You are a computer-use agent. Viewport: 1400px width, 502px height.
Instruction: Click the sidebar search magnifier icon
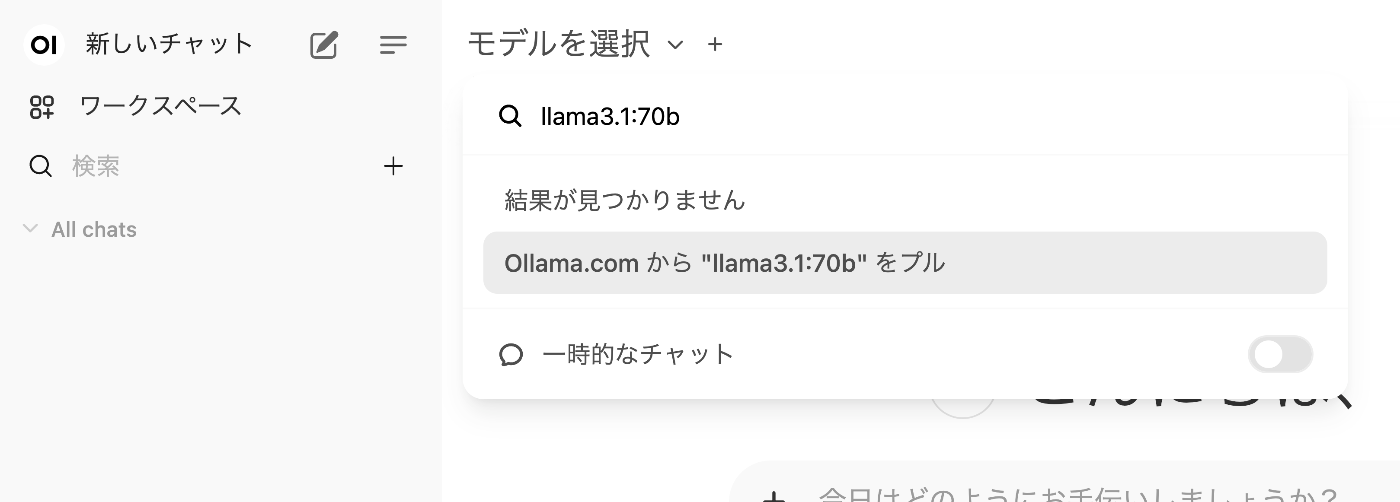(41, 166)
